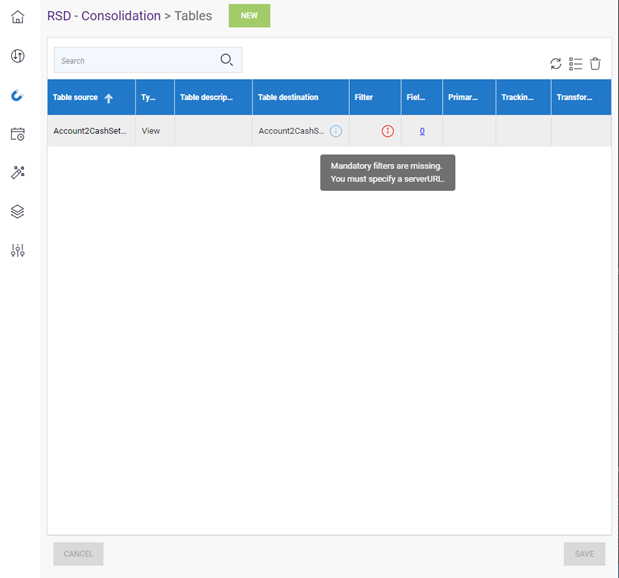This screenshot has height=578, width=619.
Task: Click RSD - Consolidation breadcrumb link
Action: point(103,16)
